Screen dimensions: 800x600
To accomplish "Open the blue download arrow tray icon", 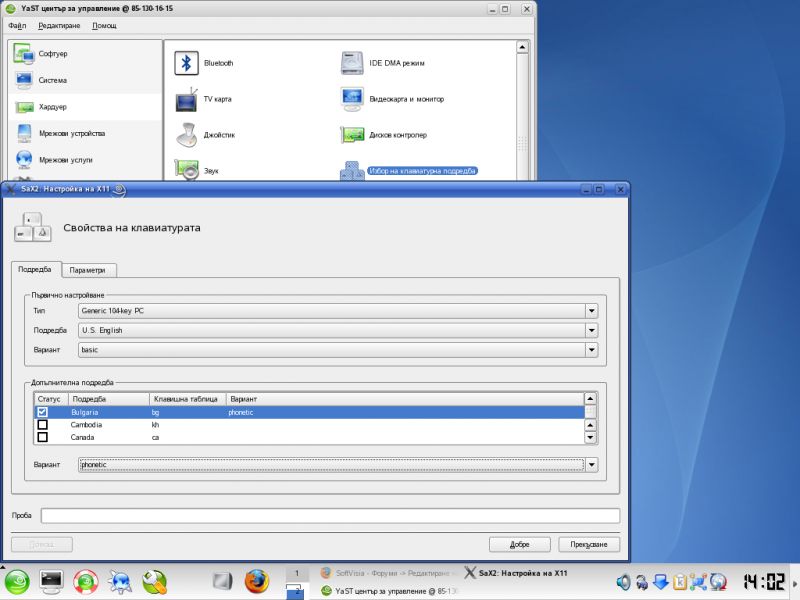I will pos(661,582).
